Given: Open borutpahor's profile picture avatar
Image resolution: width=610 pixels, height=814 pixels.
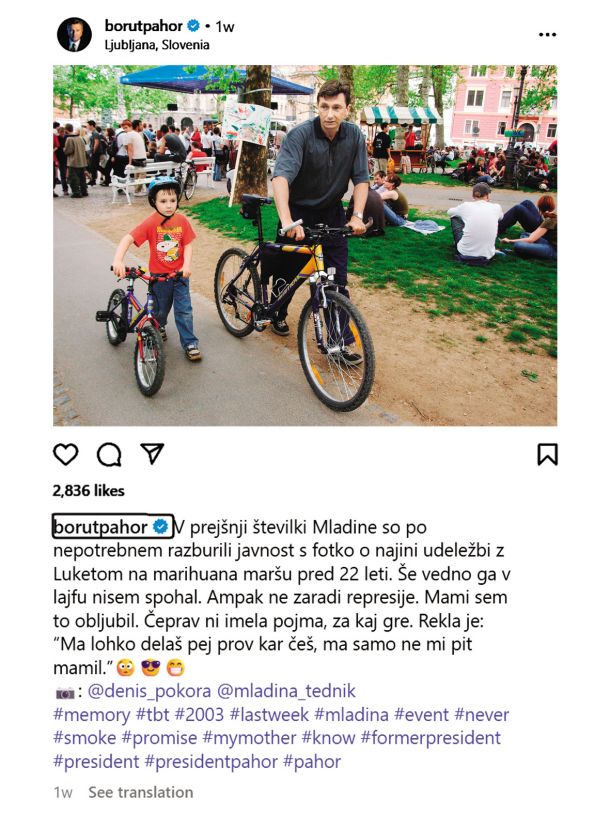Looking at the screenshot, I should (x=74, y=35).
